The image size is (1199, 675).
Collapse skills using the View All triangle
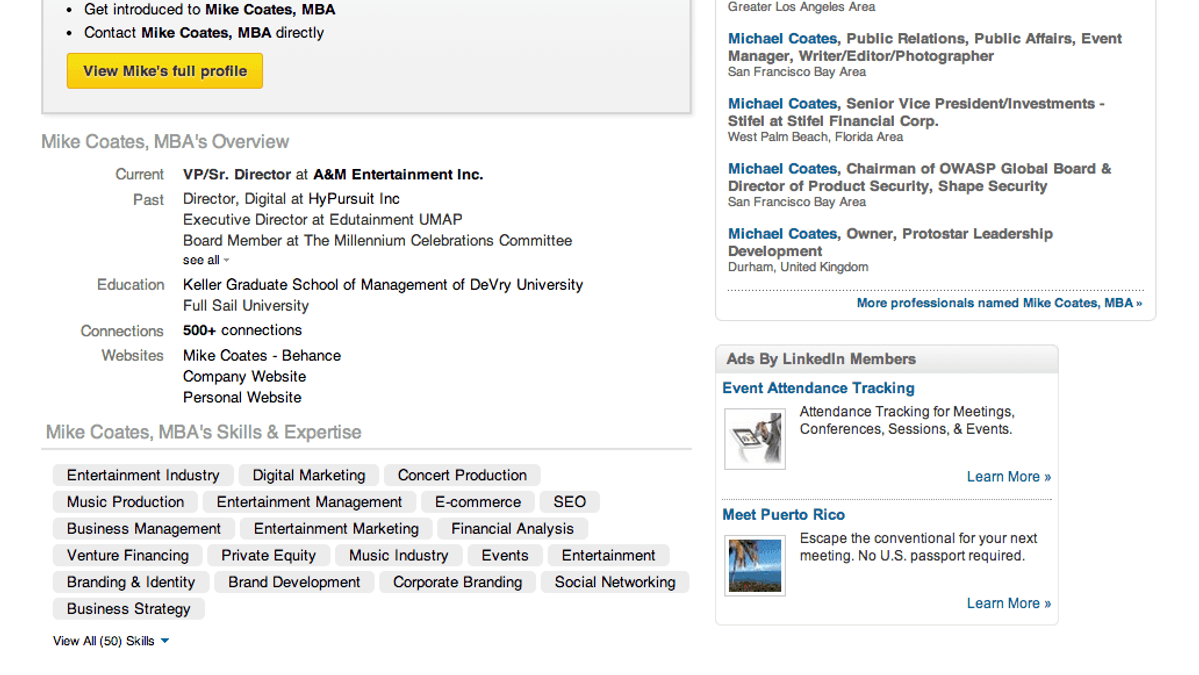click(x=164, y=641)
